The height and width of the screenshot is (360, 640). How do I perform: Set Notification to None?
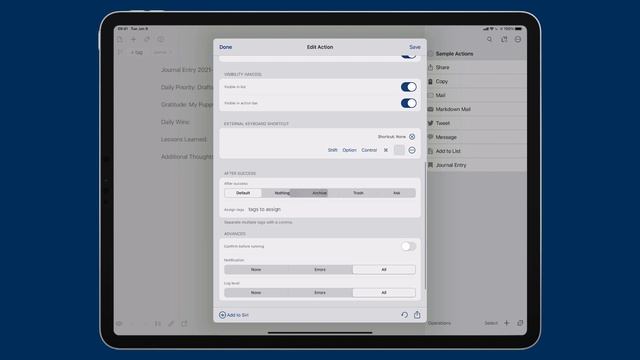(x=256, y=269)
